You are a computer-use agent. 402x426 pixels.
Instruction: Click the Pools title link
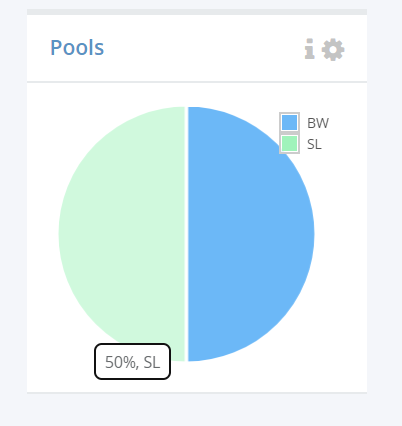[77, 47]
